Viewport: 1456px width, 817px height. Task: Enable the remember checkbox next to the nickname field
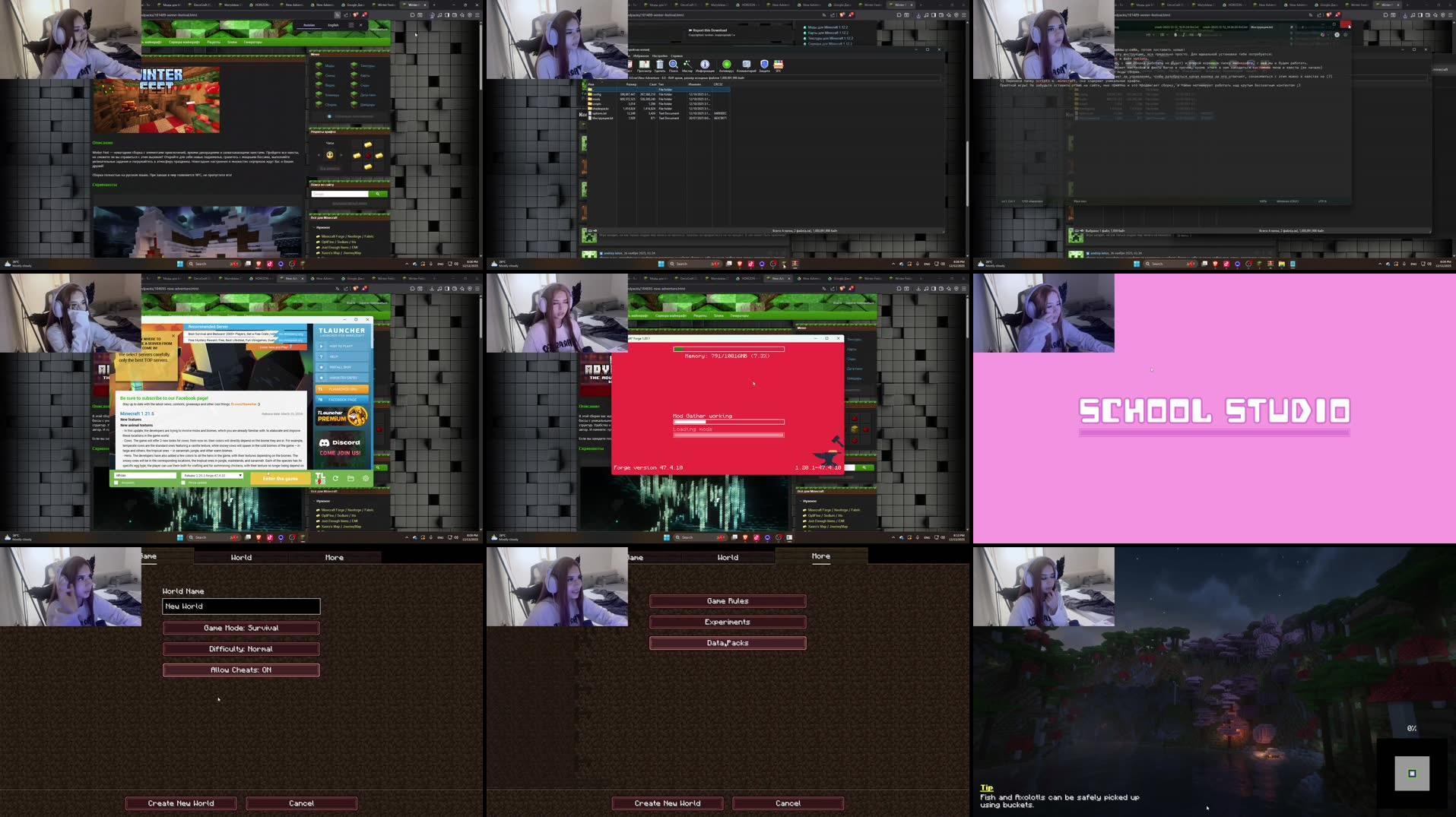coord(116,483)
